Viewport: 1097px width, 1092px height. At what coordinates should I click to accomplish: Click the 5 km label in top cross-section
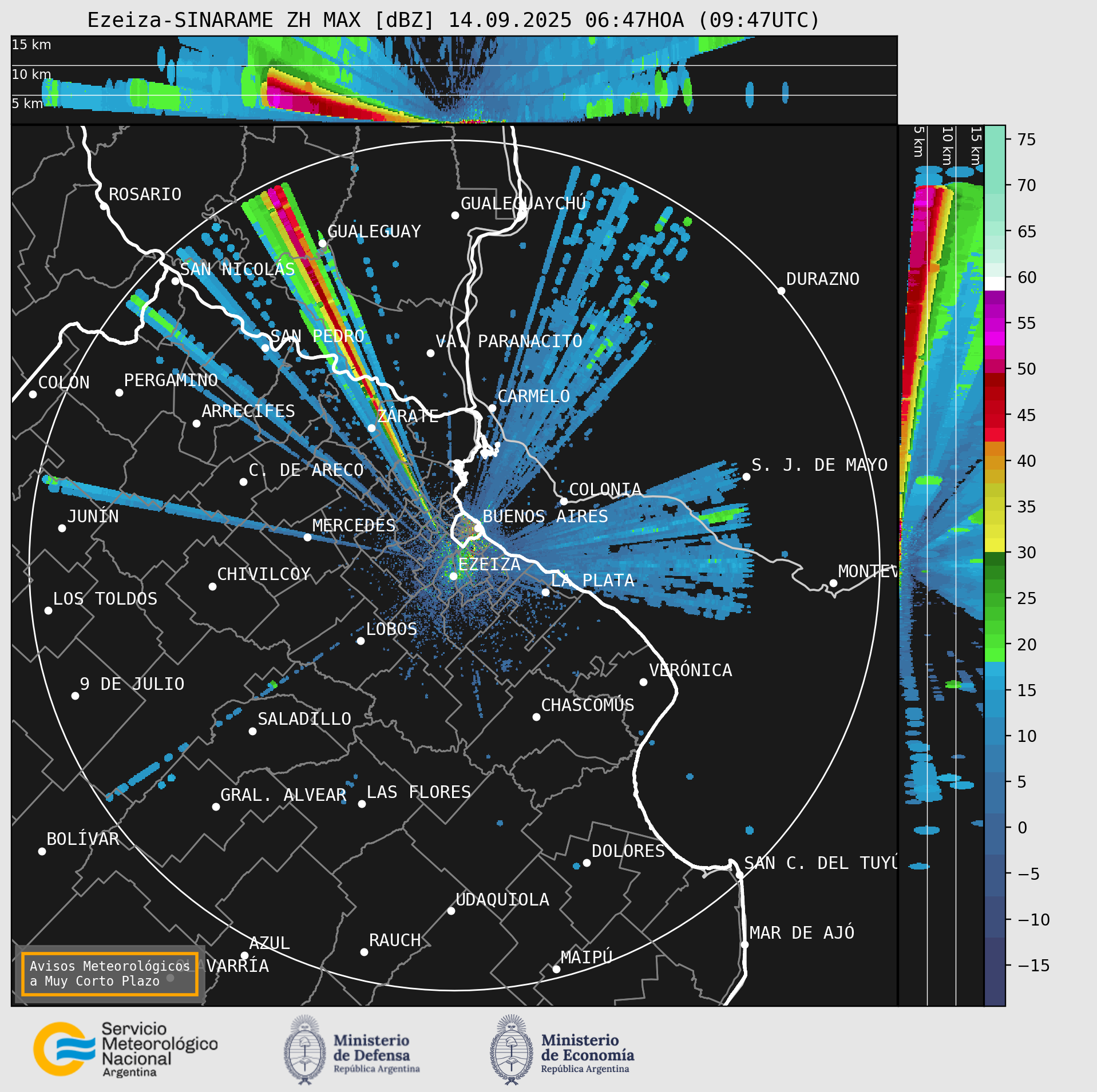(x=27, y=104)
